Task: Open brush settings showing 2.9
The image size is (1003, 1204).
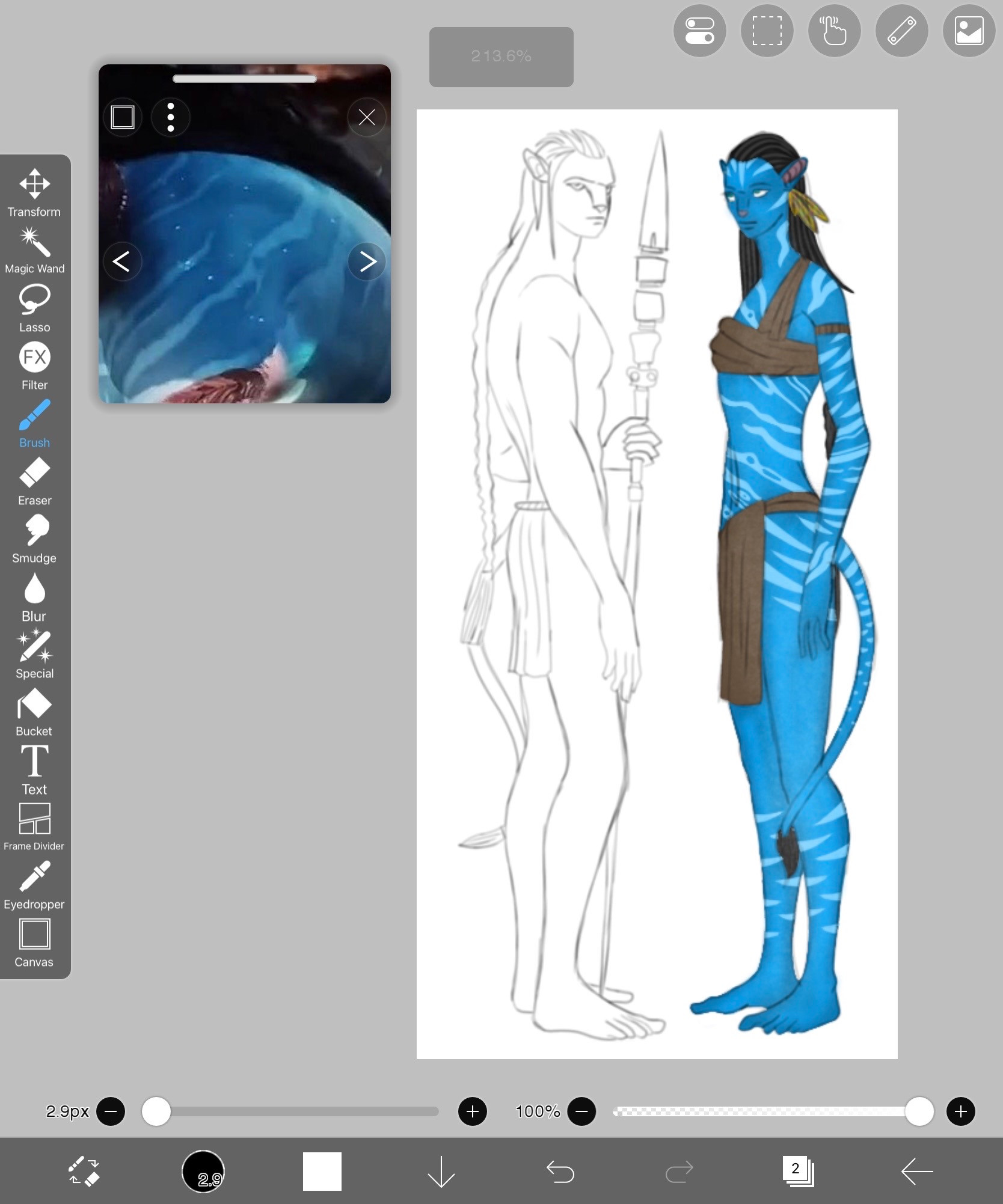Action: (x=203, y=1171)
